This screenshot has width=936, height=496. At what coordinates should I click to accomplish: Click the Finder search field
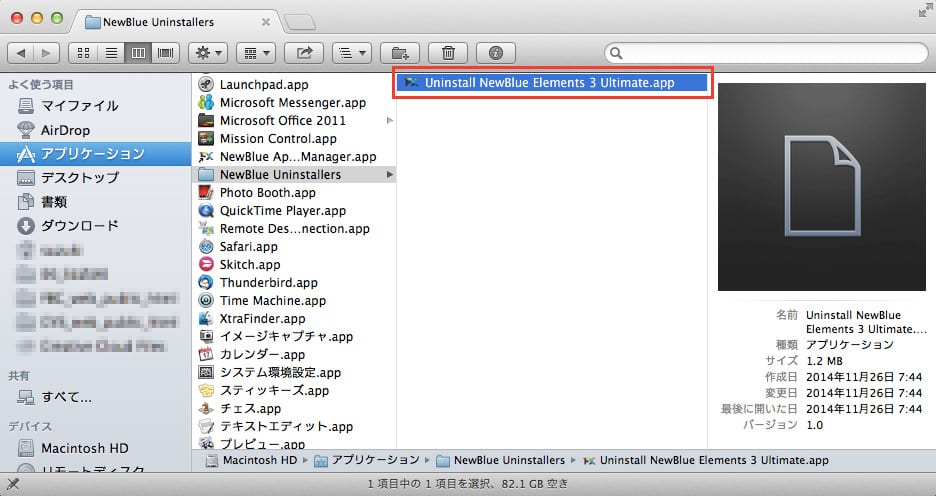coord(766,53)
